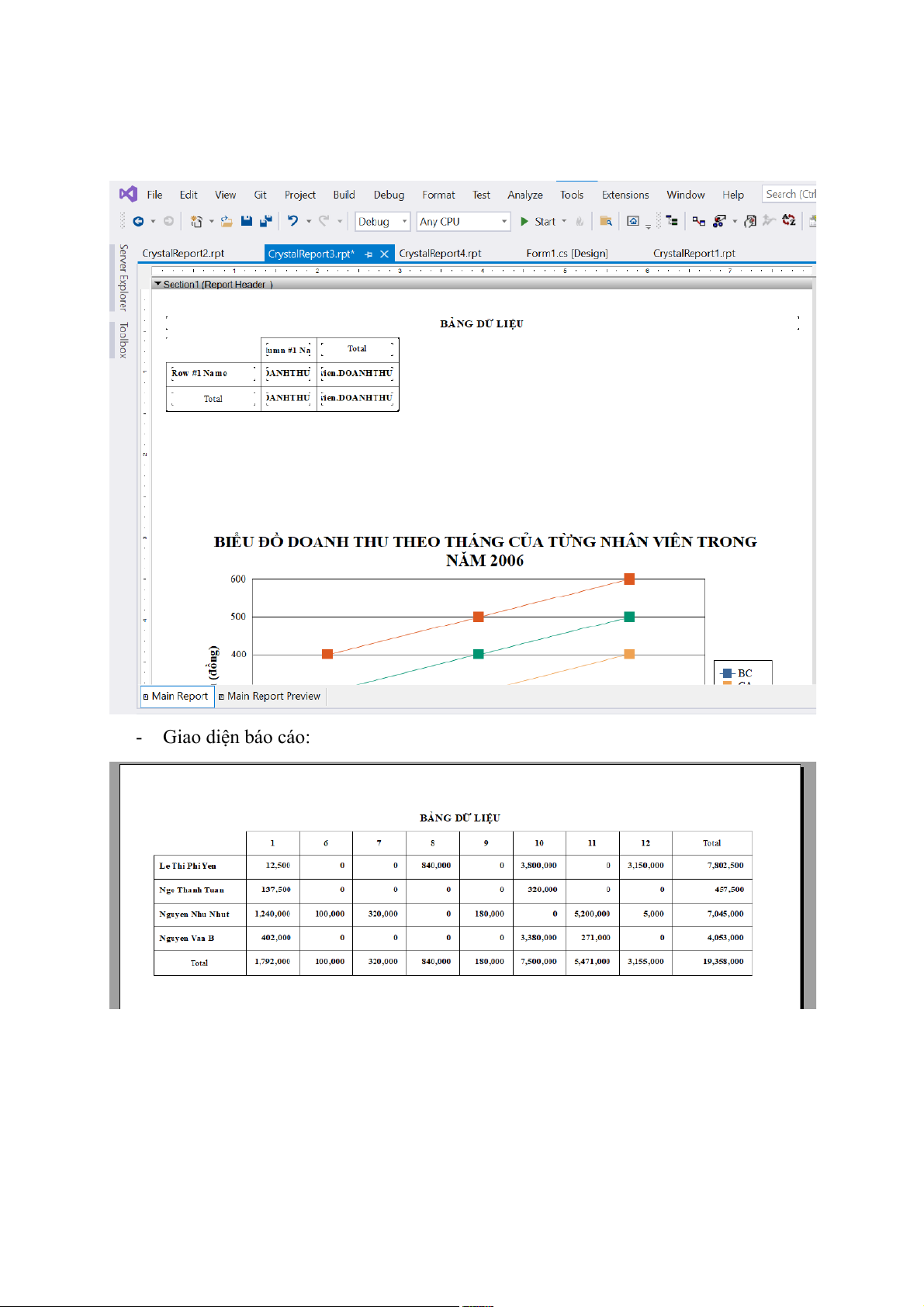924x1307 pixels.
Task: Click the Search input box
Action: [789, 194]
